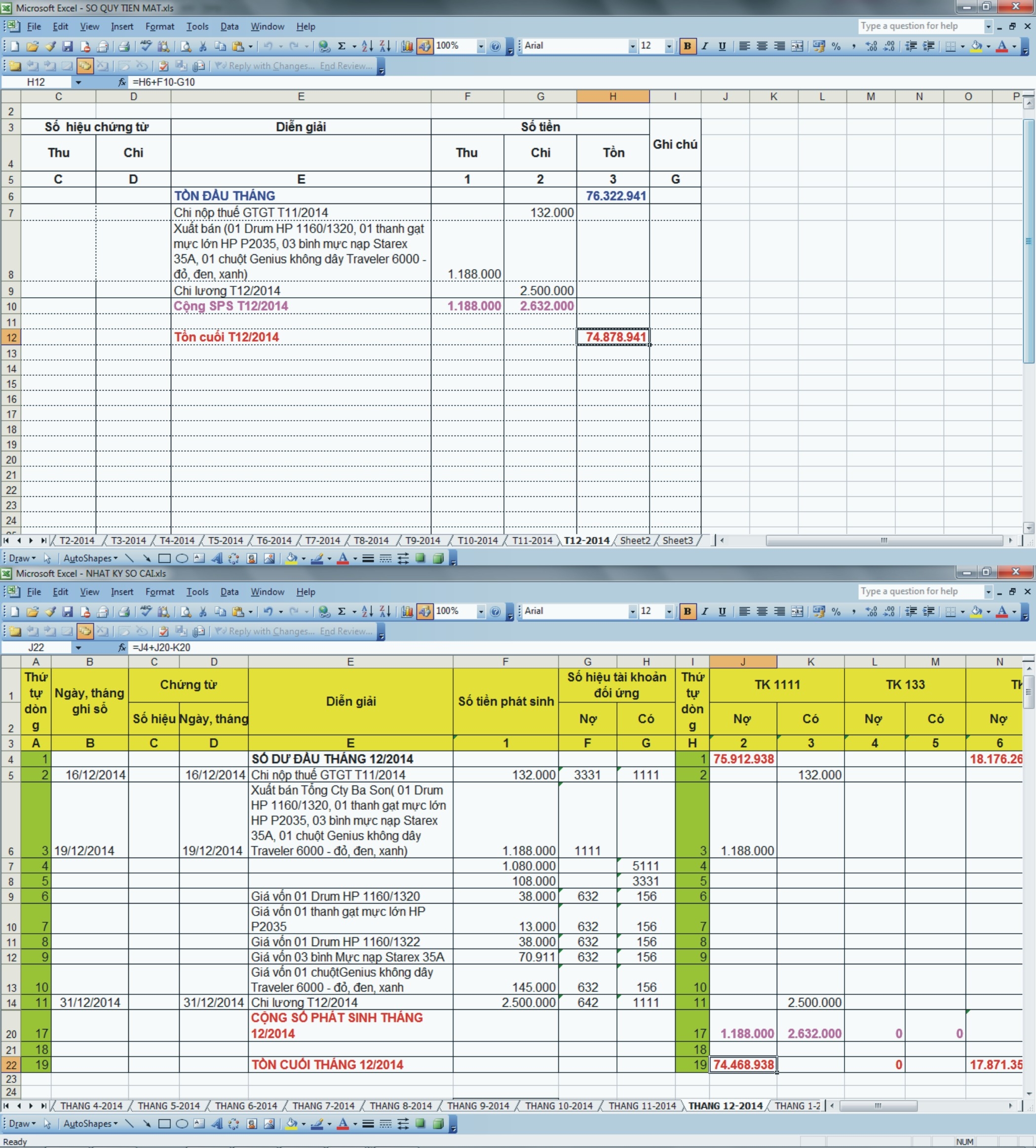Viewport: 1036px width, 1148px height.
Task: Click Merge and Center icon in top window
Action: click(x=797, y=46)
